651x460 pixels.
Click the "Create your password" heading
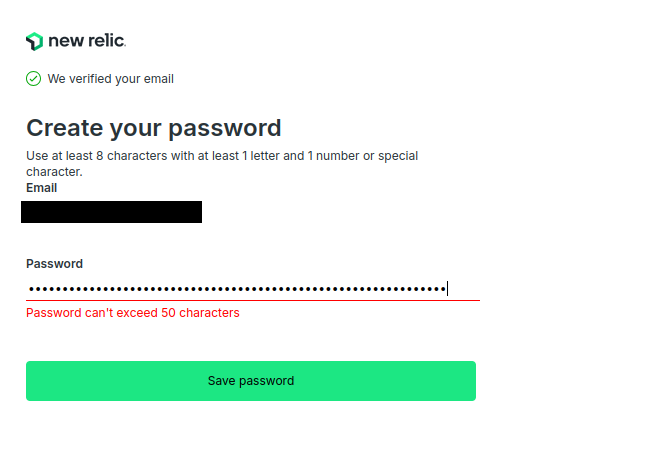pos(153,128)
